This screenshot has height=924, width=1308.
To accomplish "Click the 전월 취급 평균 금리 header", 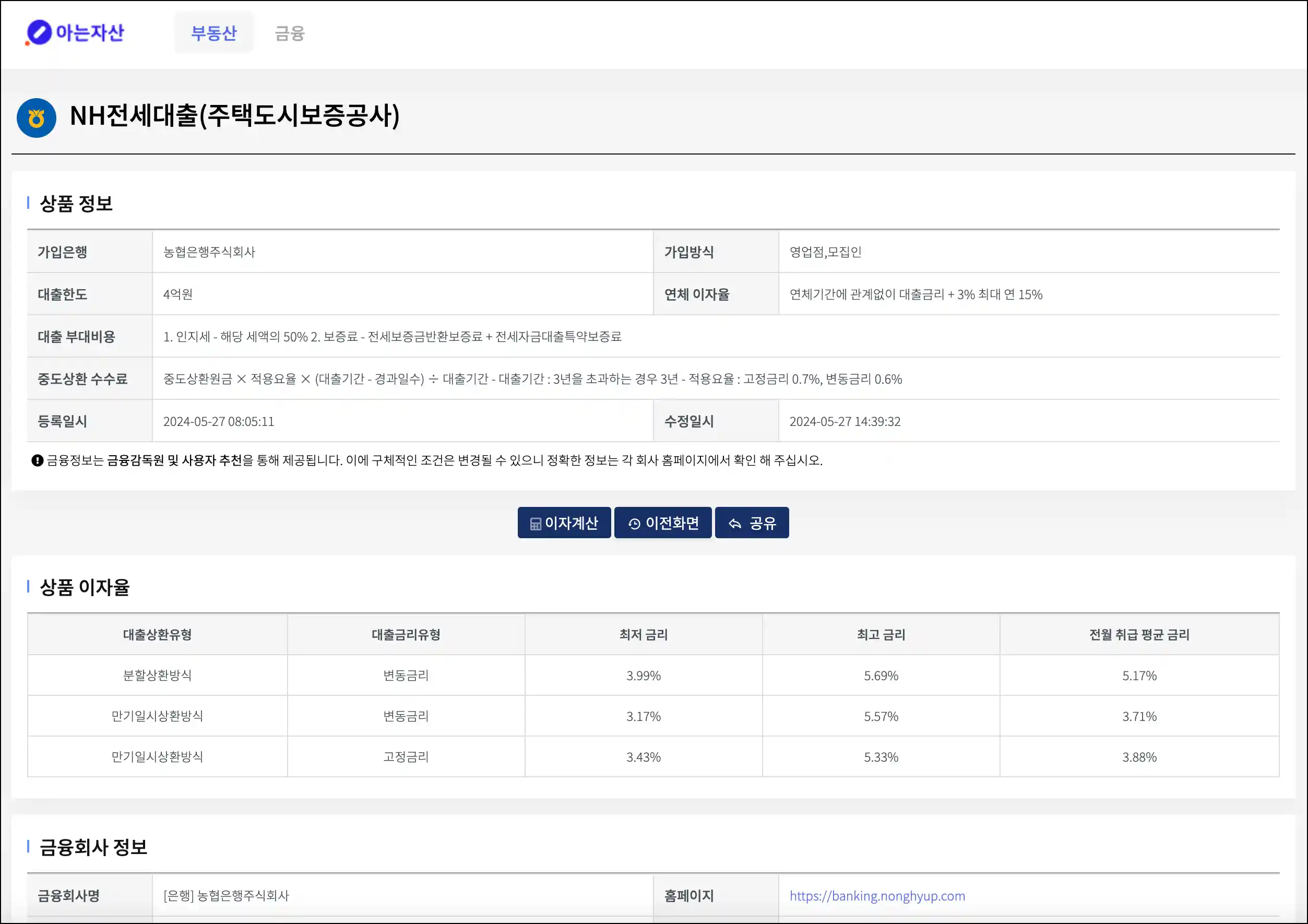I will [x=1139, y=635].
